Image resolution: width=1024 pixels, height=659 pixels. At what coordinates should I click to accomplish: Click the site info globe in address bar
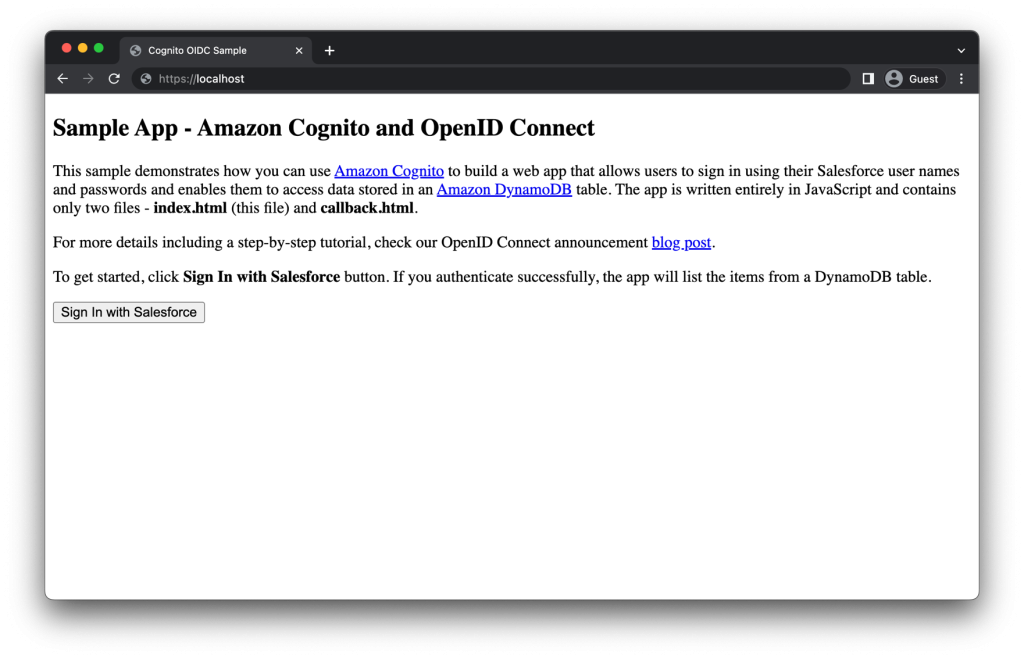[146, 79]
